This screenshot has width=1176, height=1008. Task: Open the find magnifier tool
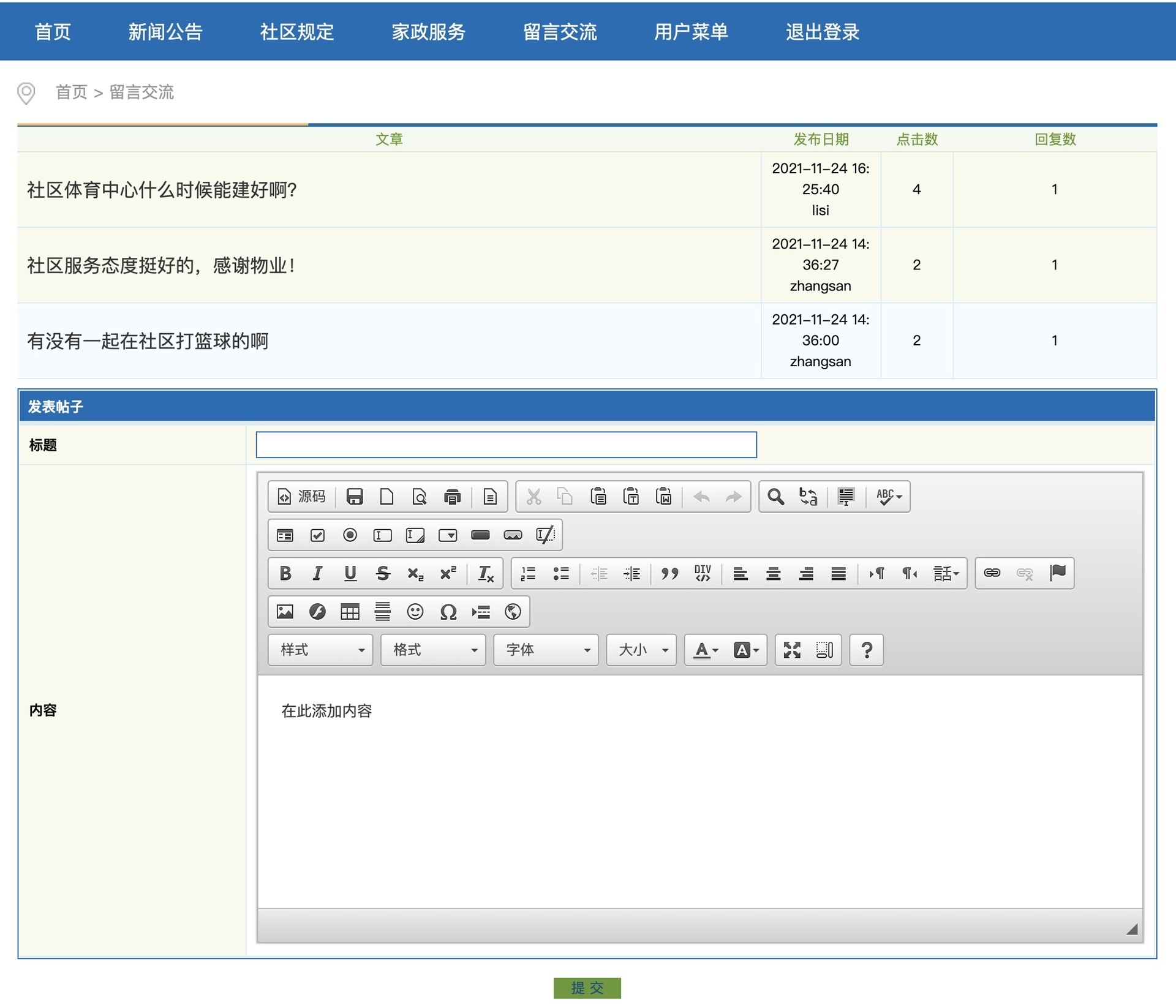click(775, 496)
